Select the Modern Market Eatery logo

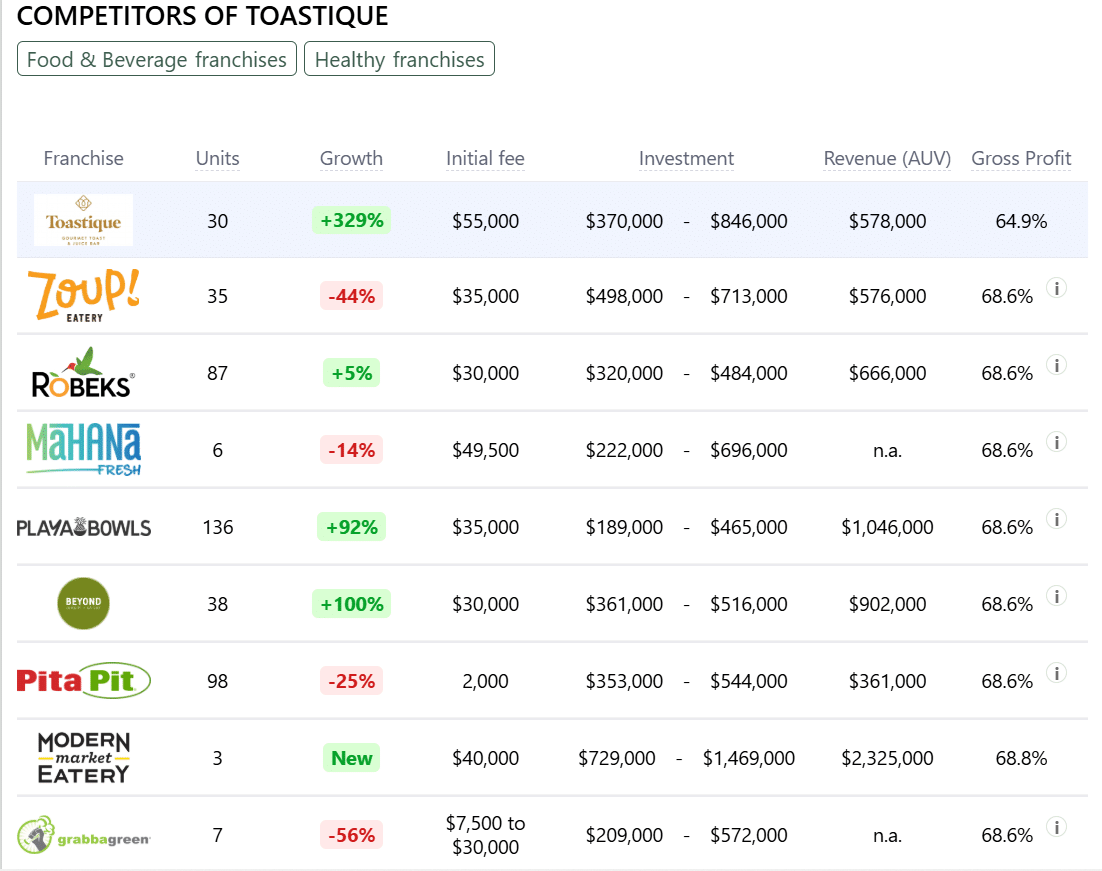click(x=84, y=758)
